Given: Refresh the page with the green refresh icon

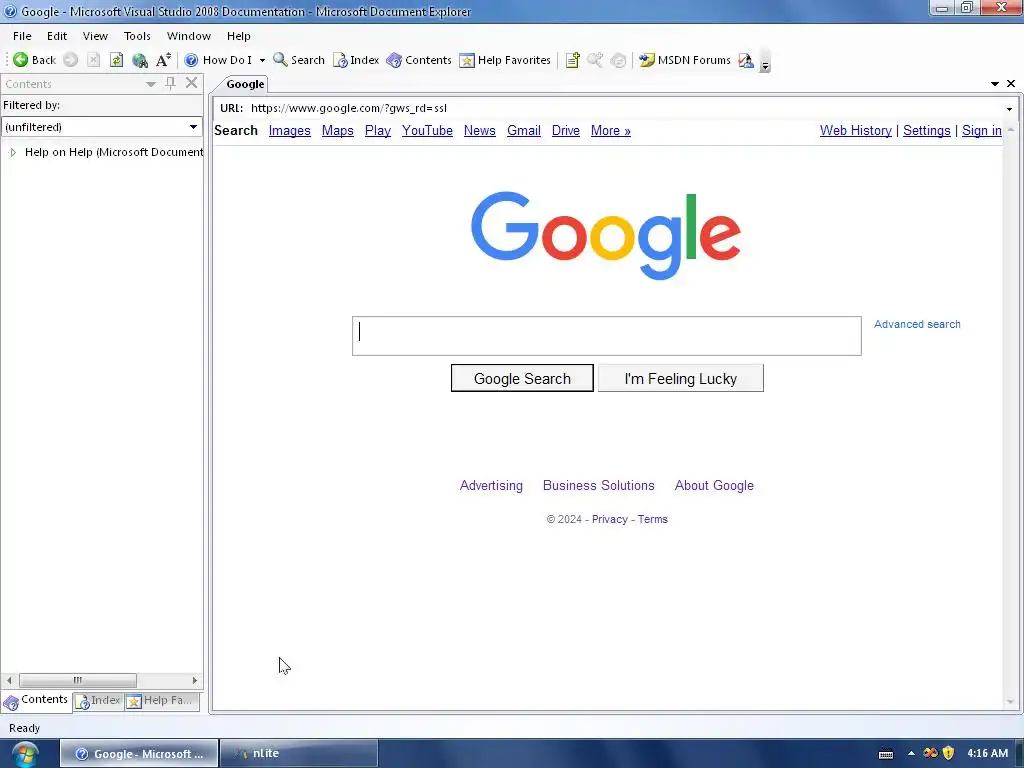Looking at the screenshot, I should pyautogui.click(x=116, y=60).
